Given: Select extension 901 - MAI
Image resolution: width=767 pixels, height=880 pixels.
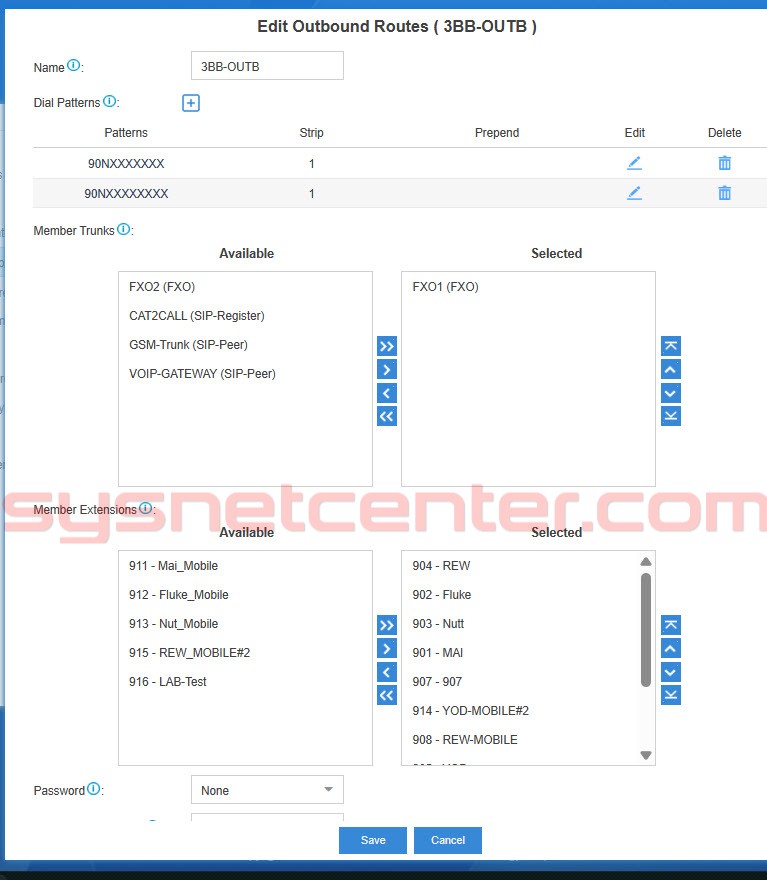Looking at the screenshot, I should tap(438, 653).
